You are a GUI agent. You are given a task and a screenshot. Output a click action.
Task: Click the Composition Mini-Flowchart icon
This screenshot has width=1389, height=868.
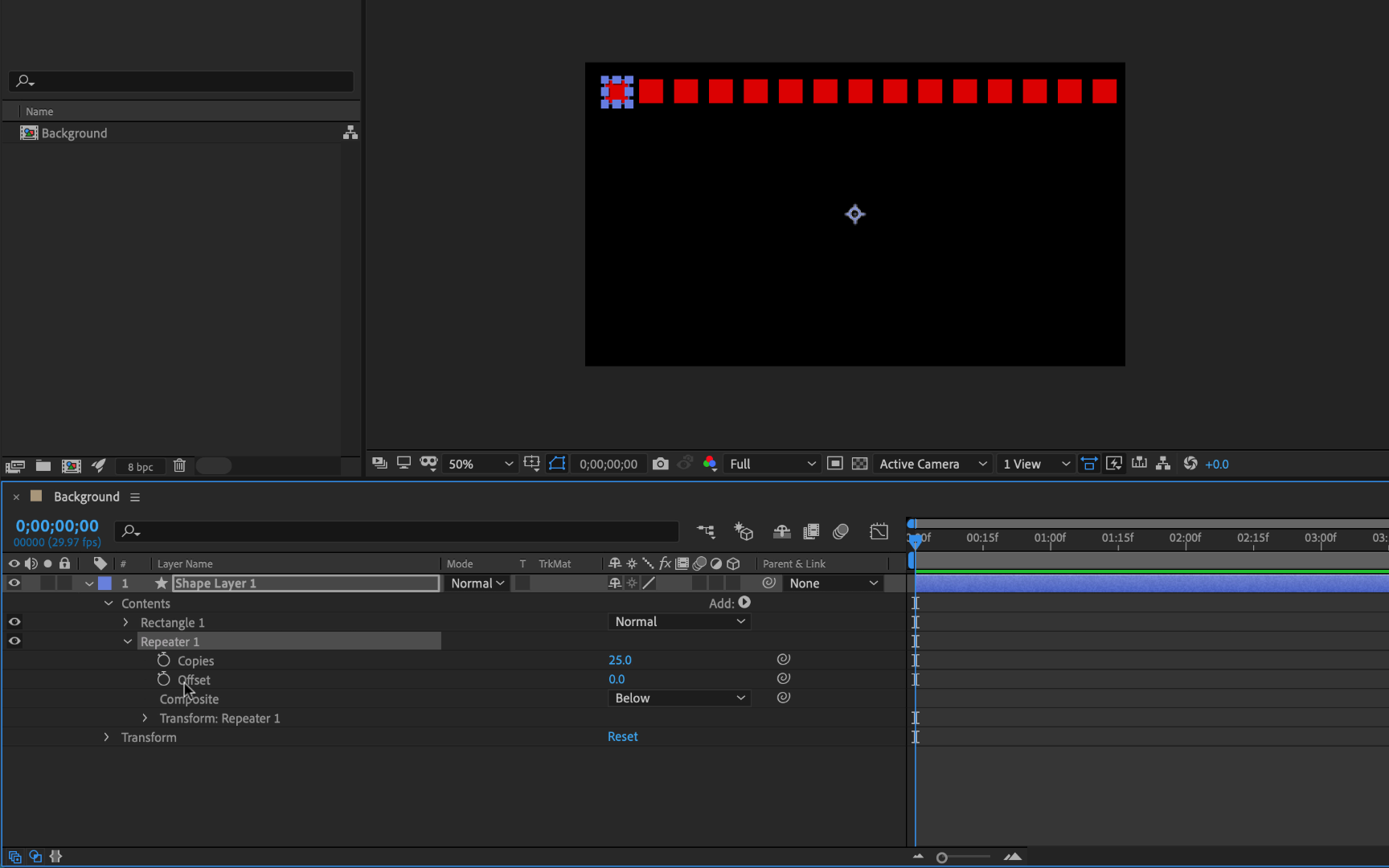(706, 531)
